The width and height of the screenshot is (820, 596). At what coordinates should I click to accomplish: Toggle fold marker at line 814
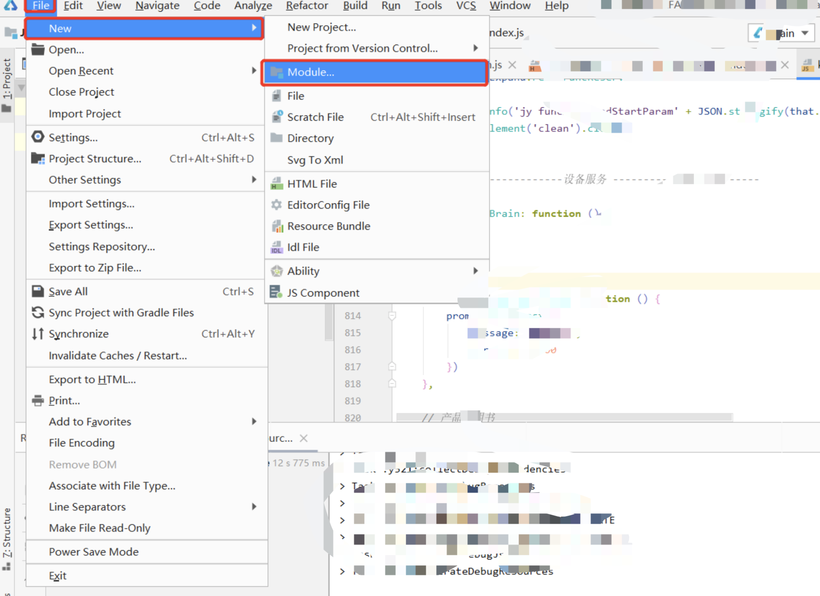pos(392,316)
